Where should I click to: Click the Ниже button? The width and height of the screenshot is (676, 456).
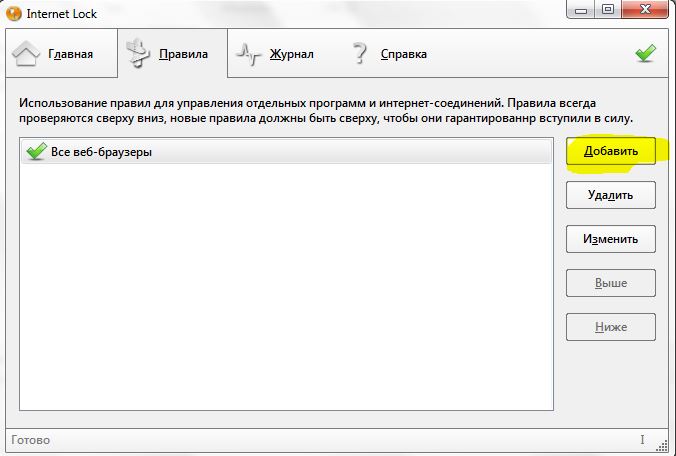pos(610,327)
